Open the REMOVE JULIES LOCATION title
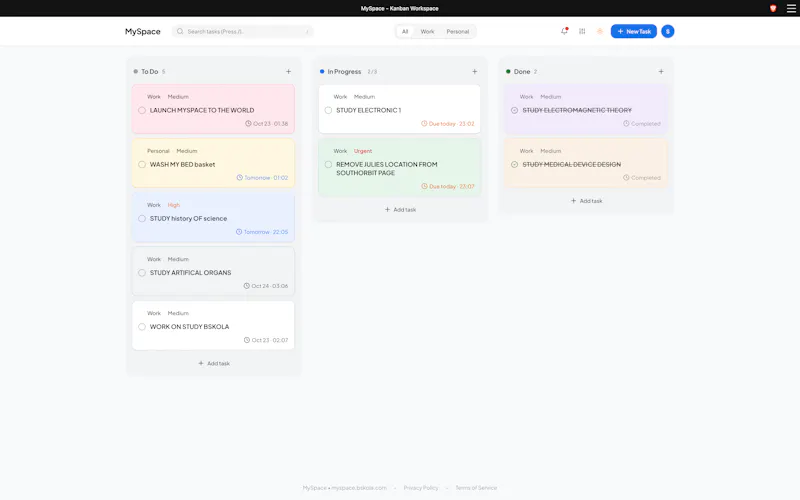The width and height of the screenshot is (800, 500). tap(387, 168)
